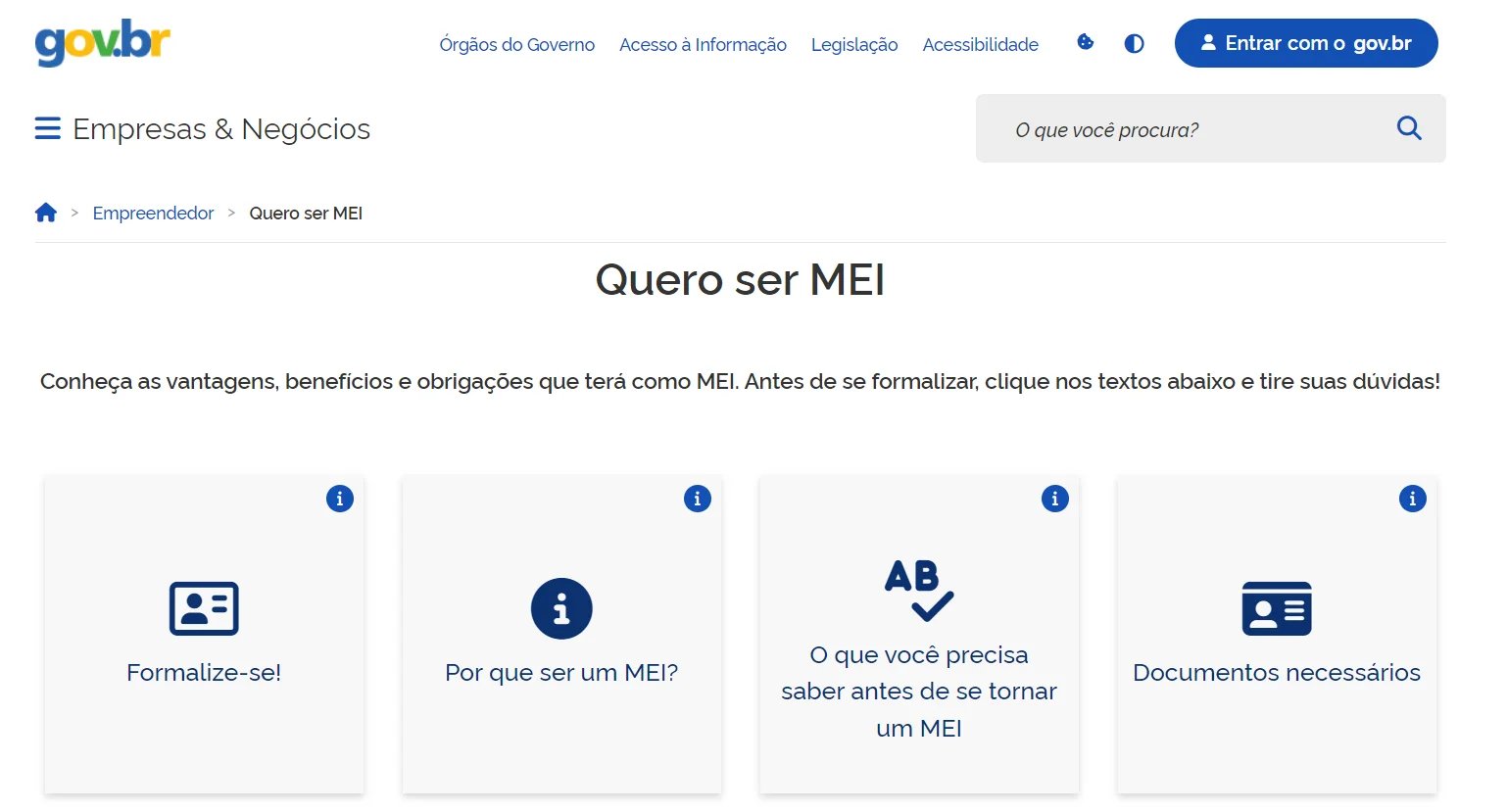This screenshot has width=1507, height=812.
Task: Select Legislação from the top navigation
Action: [x=853, y=44]
